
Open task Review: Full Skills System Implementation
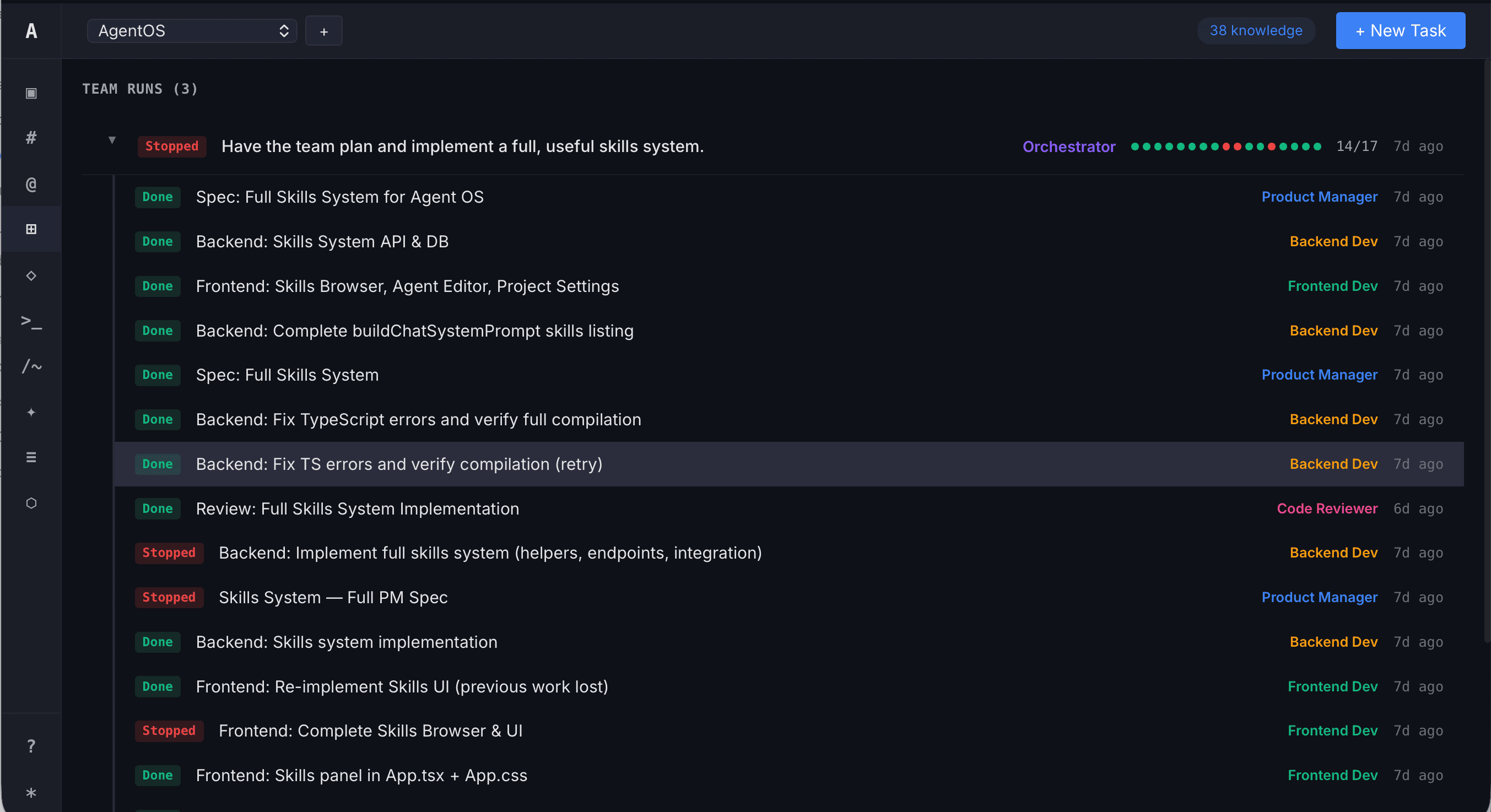[357, 508]
